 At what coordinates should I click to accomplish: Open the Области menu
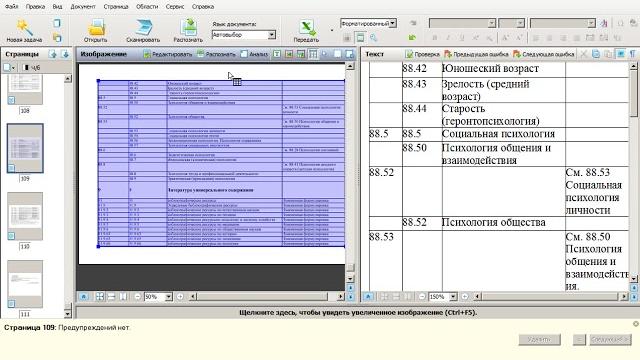click(x=147, y=7)
